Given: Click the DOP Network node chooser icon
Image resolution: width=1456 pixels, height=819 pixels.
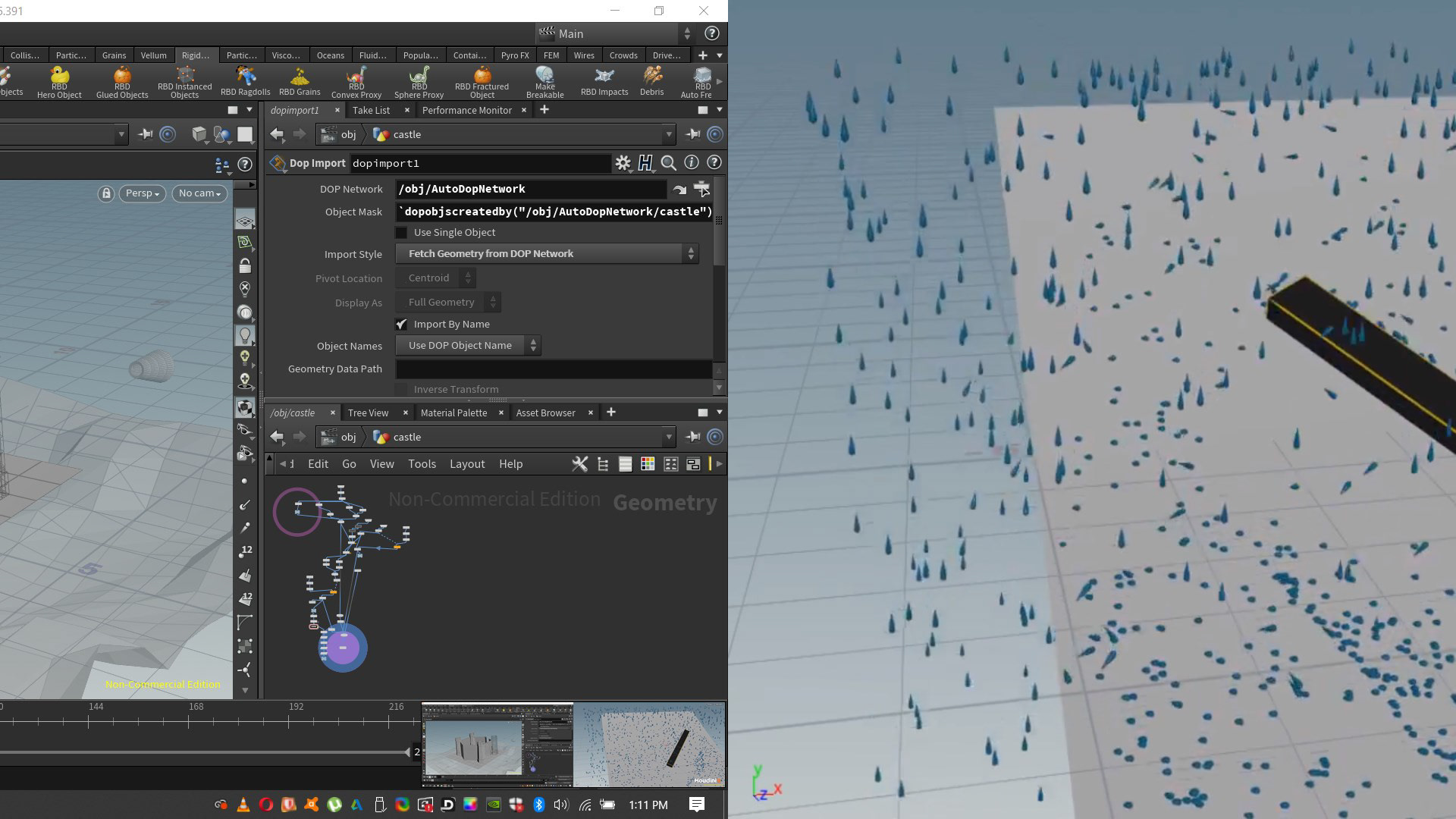Looking at the screenshot, I should point(701,189).
